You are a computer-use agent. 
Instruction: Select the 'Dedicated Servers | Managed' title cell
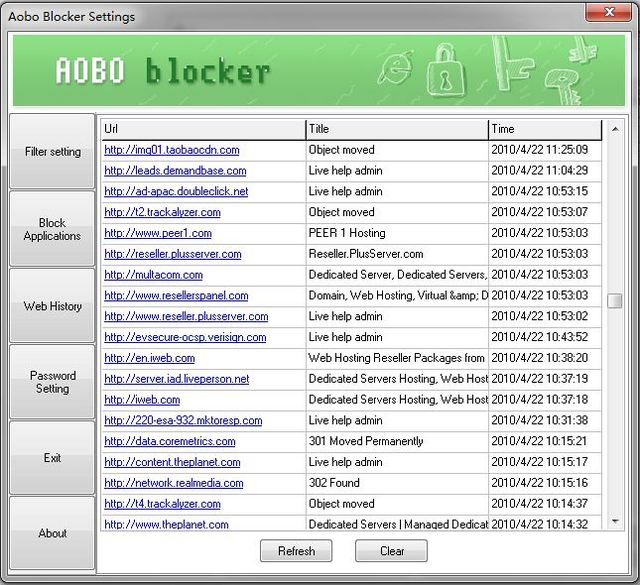tap(398, 524)
